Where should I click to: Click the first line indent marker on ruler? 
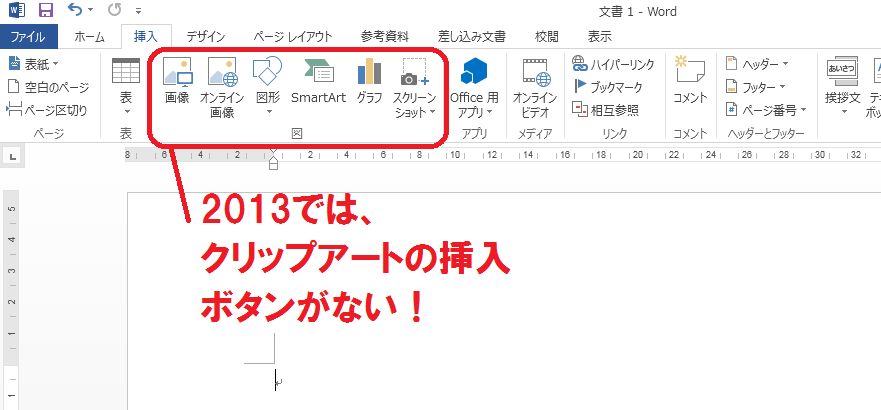(x=273, y=152)
